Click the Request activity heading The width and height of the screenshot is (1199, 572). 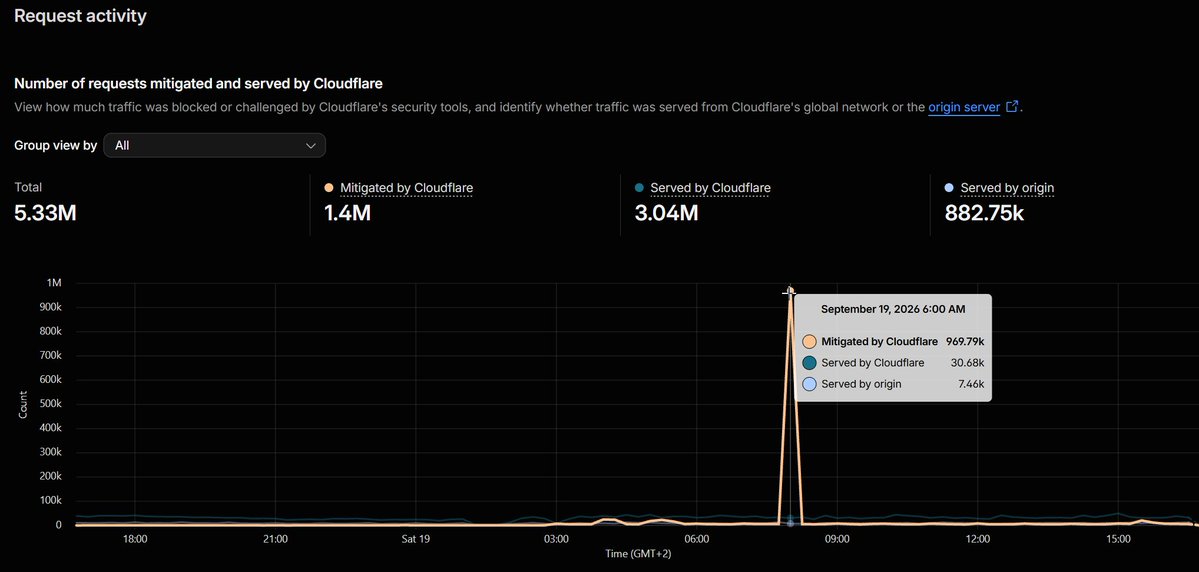pyautogui.click(x=80, y=15)
